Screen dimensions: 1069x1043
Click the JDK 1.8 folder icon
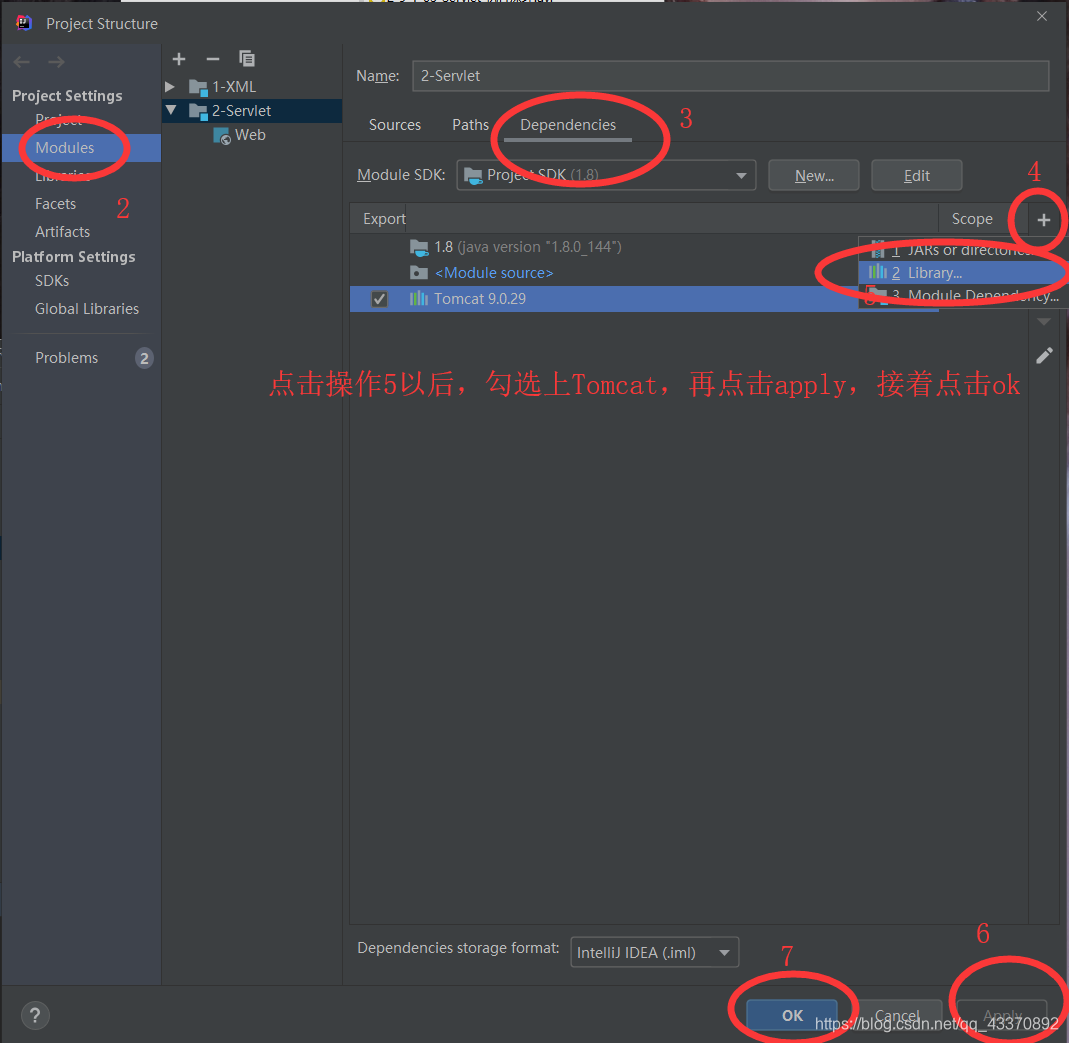click(x=419, y=247)
